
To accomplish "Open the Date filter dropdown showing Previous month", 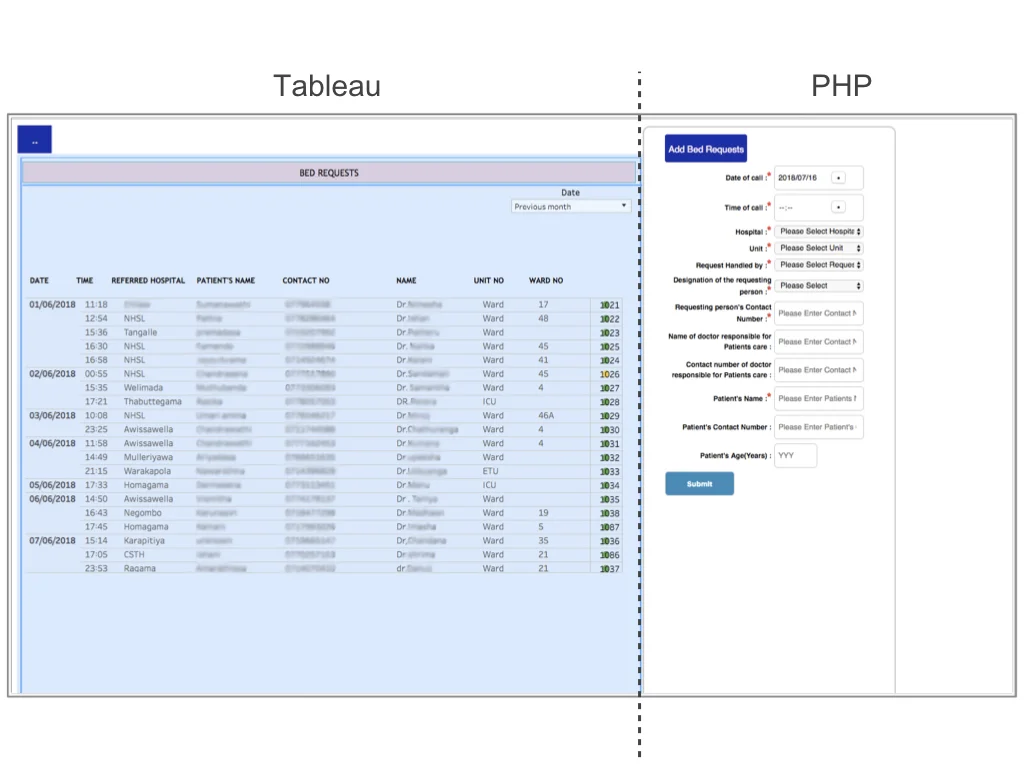I will tap(571, 206).
